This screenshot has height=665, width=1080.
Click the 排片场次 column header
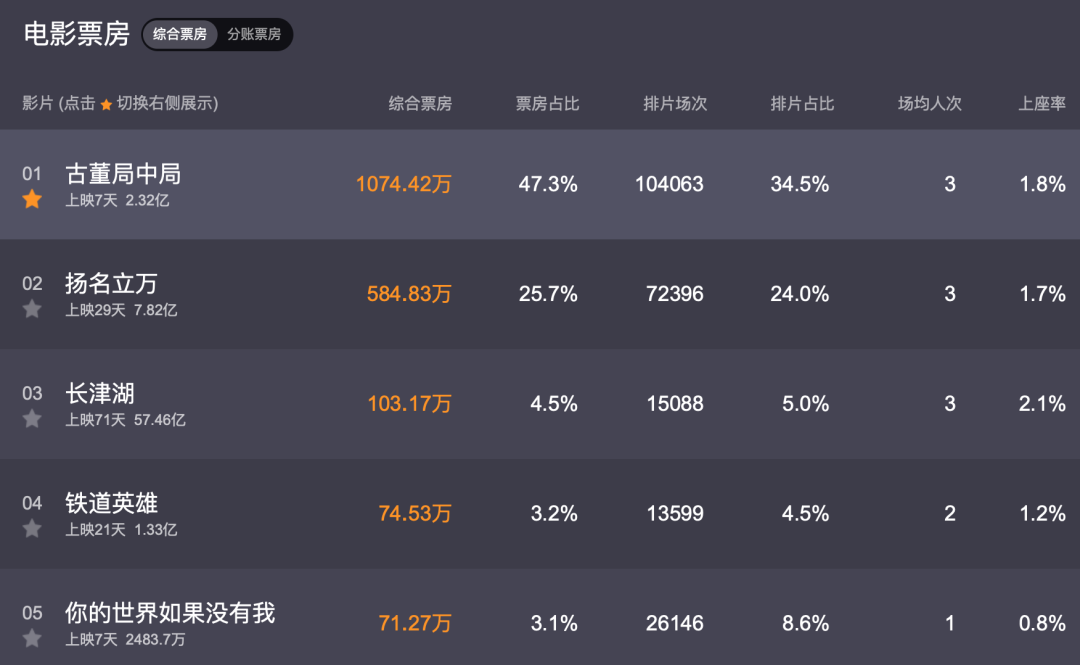(675, 104)
